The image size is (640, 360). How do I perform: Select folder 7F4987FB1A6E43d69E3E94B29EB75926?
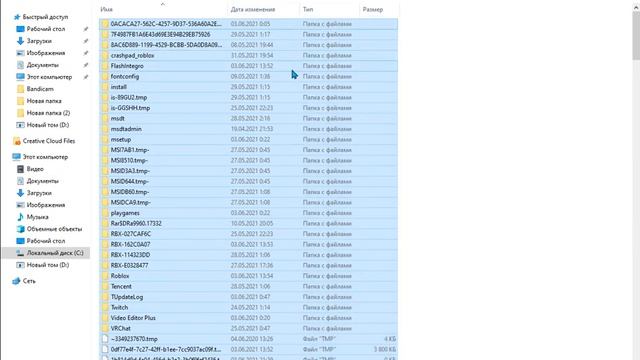coord(160,34)
